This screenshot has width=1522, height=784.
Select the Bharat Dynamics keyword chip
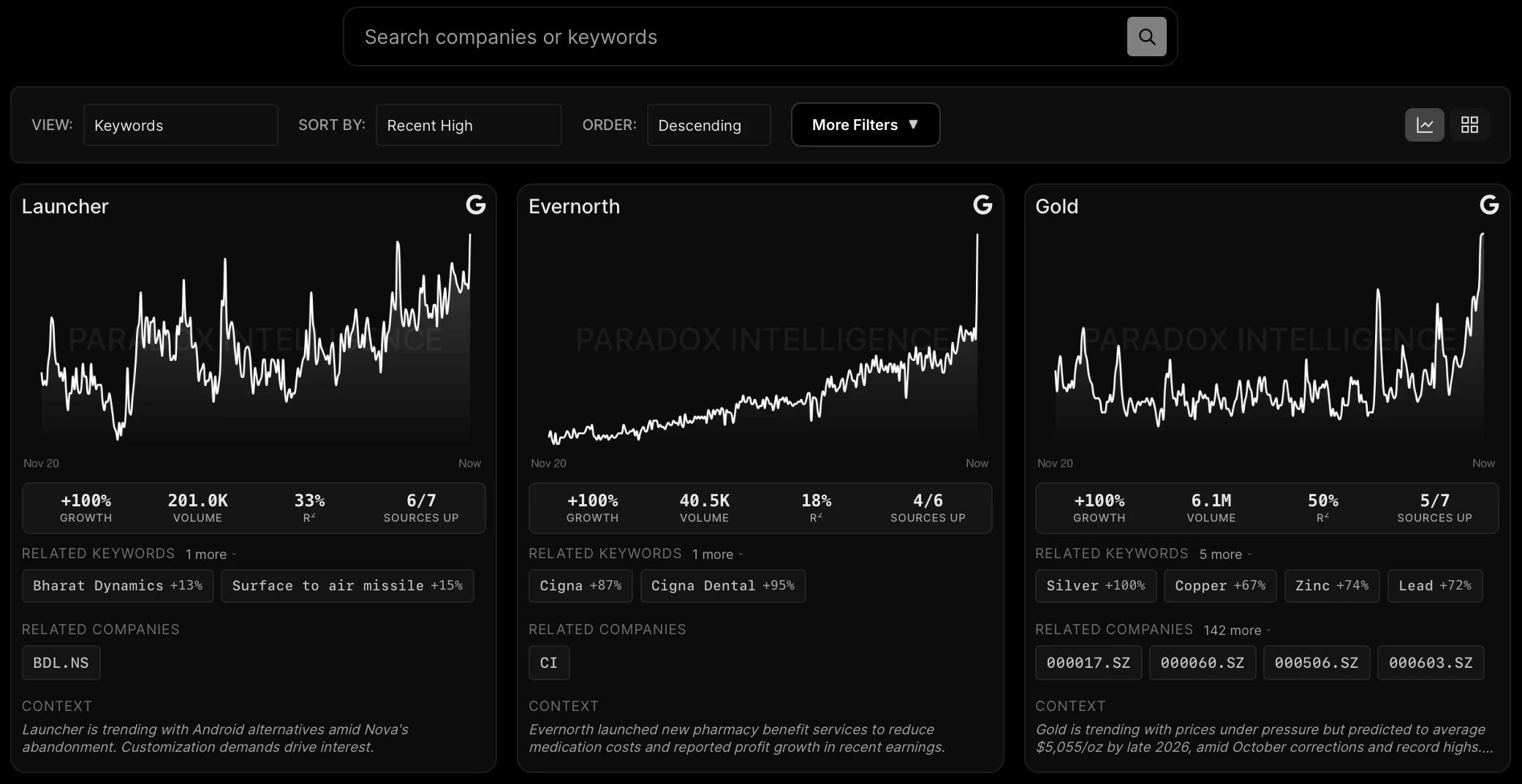pos(118,585)
